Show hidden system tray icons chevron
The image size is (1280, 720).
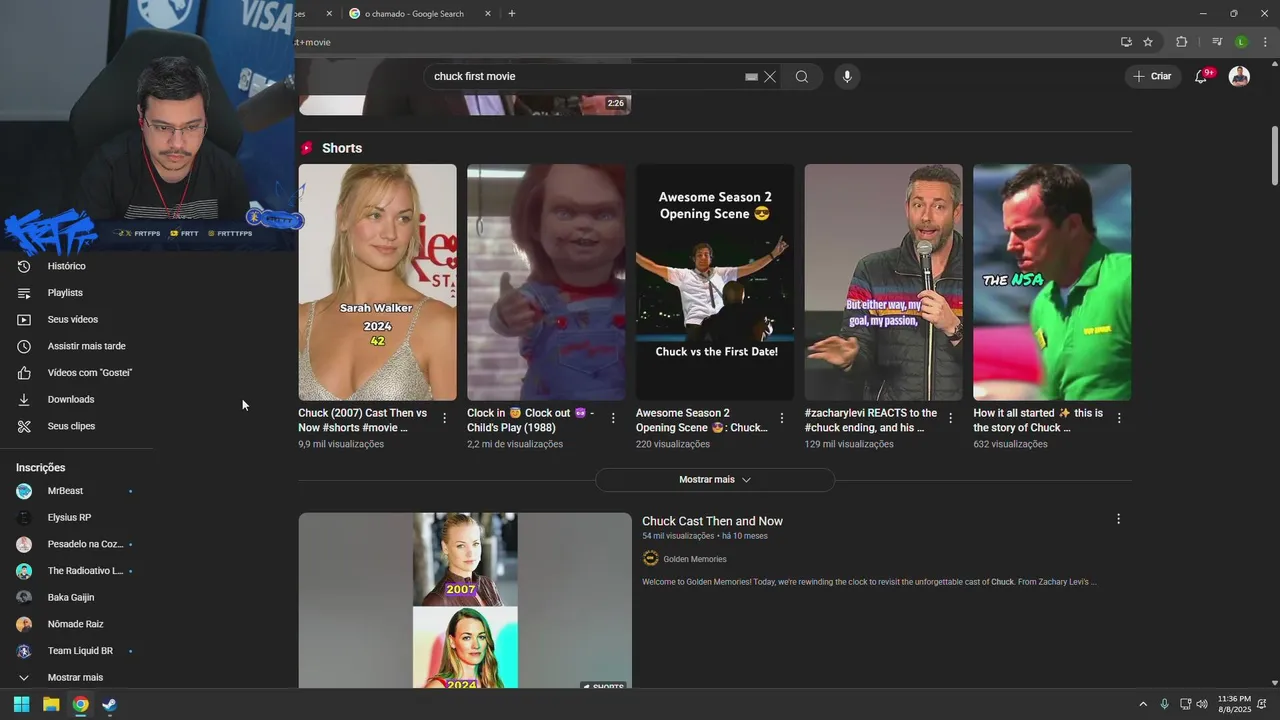[x=1142, y=704]
